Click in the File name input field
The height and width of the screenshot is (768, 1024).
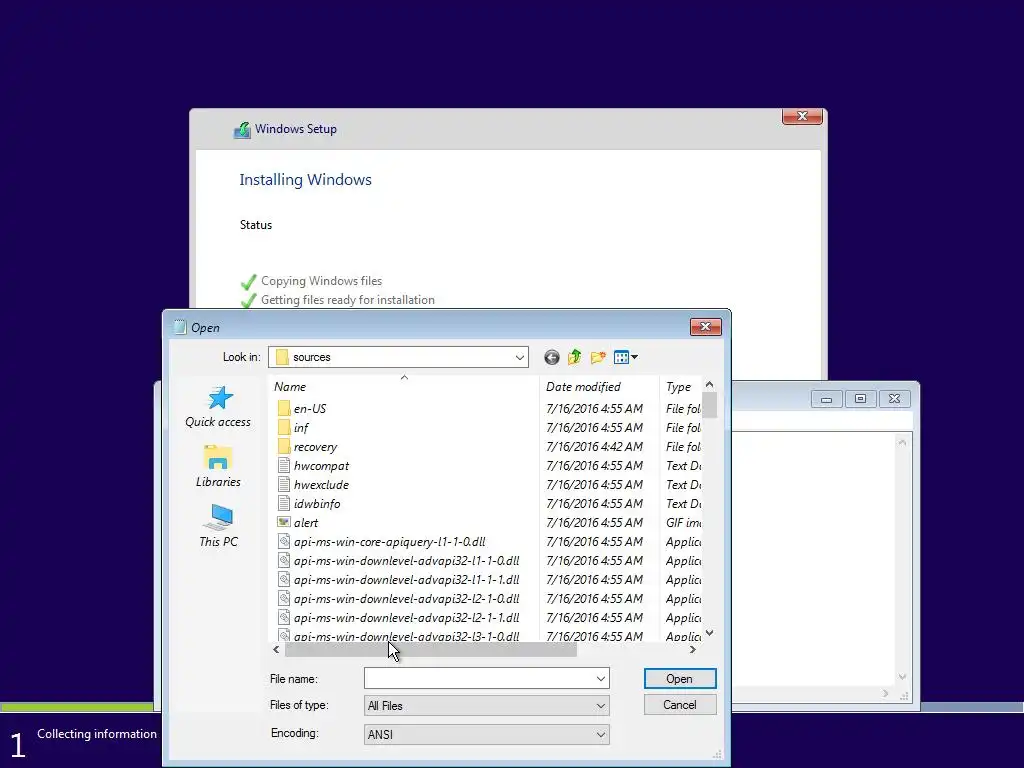479,679
